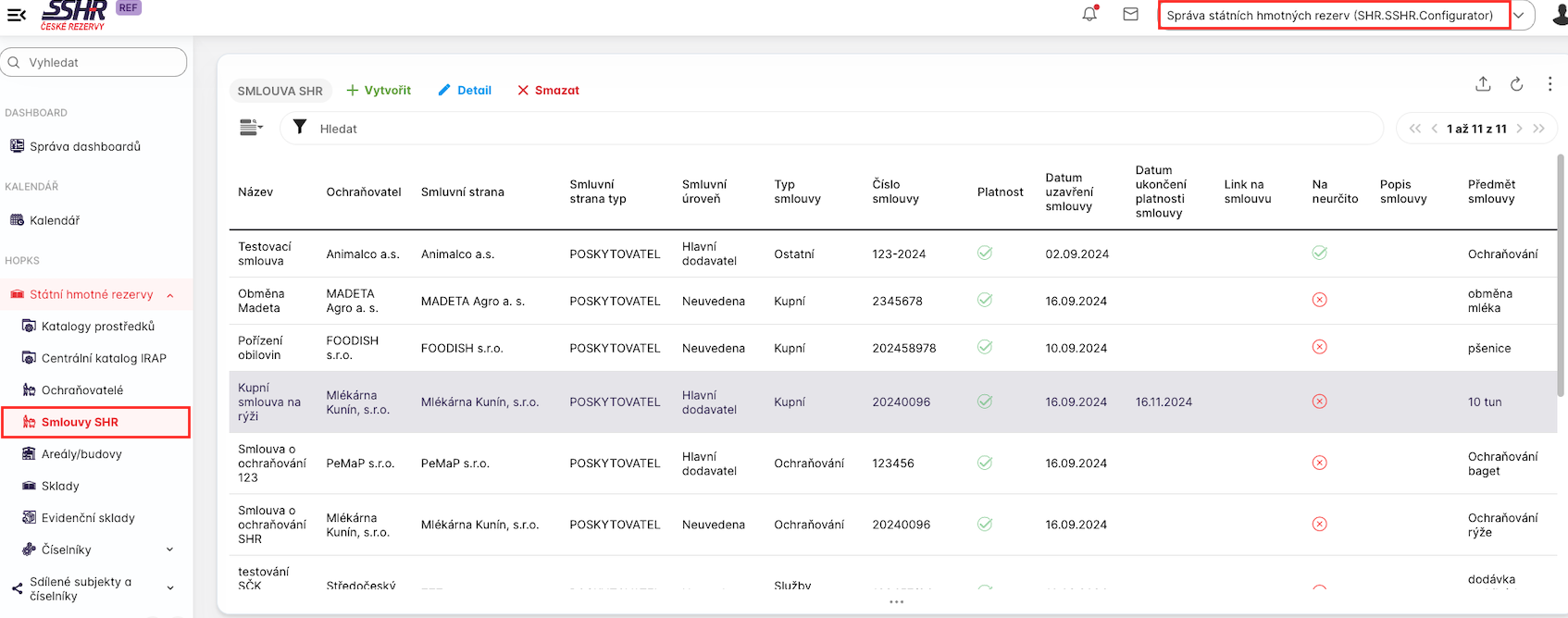This screenshot has width=1568, height=618.
Task: Expand the Číselníky submenu
Action: pyautogui.click(x=169, y=550)
